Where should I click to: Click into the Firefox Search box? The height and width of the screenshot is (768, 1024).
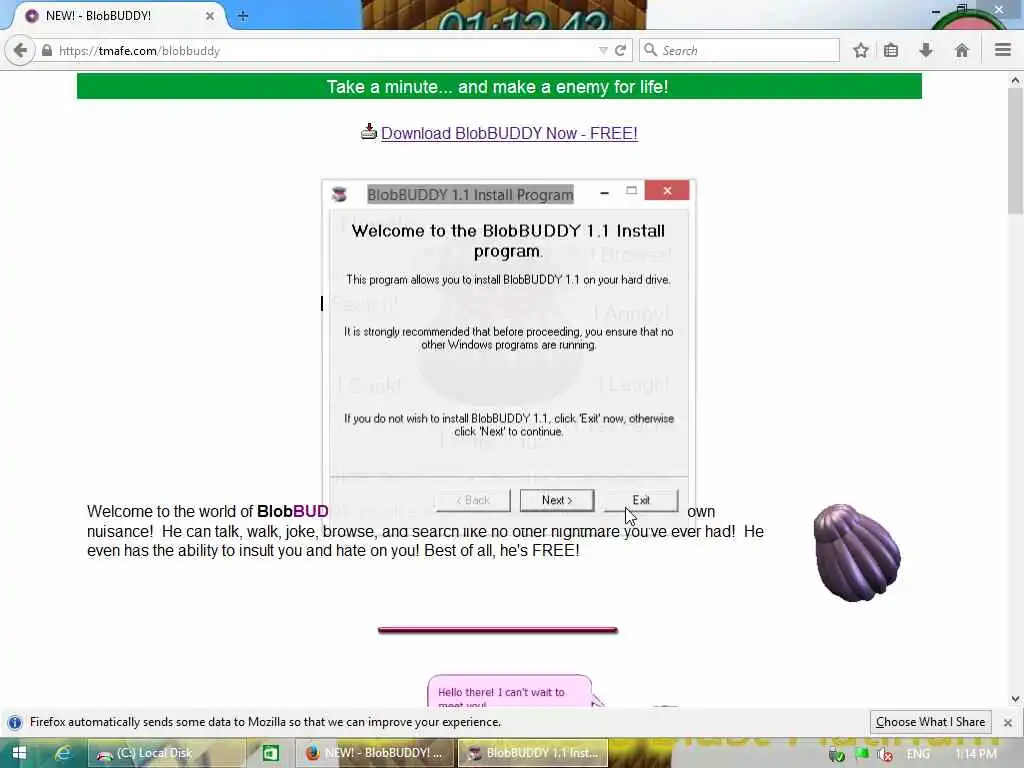tap(739, 50)
